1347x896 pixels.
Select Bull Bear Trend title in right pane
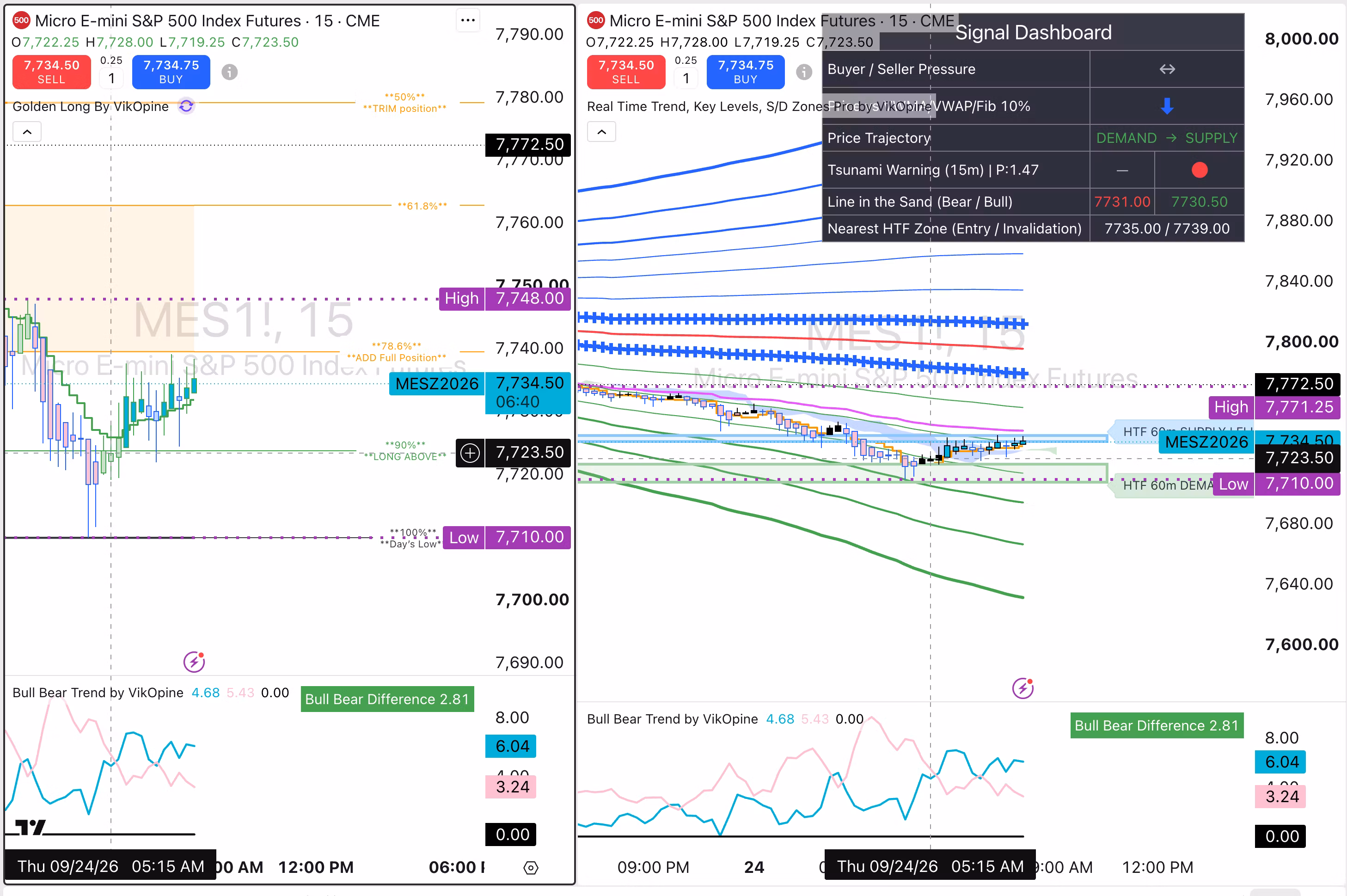coord(673,719)
